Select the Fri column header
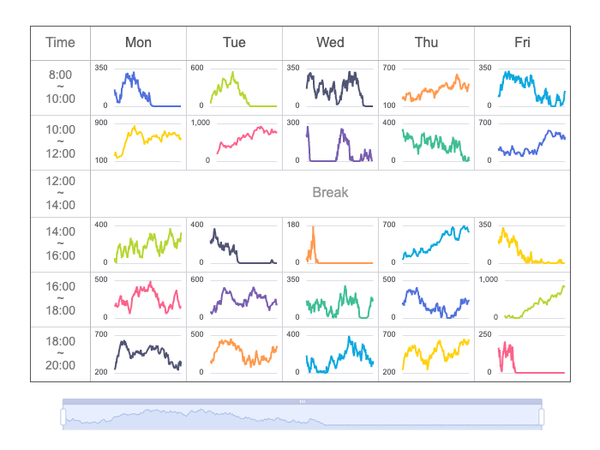This screenshot has width=600, height=450. click(522, 43)
